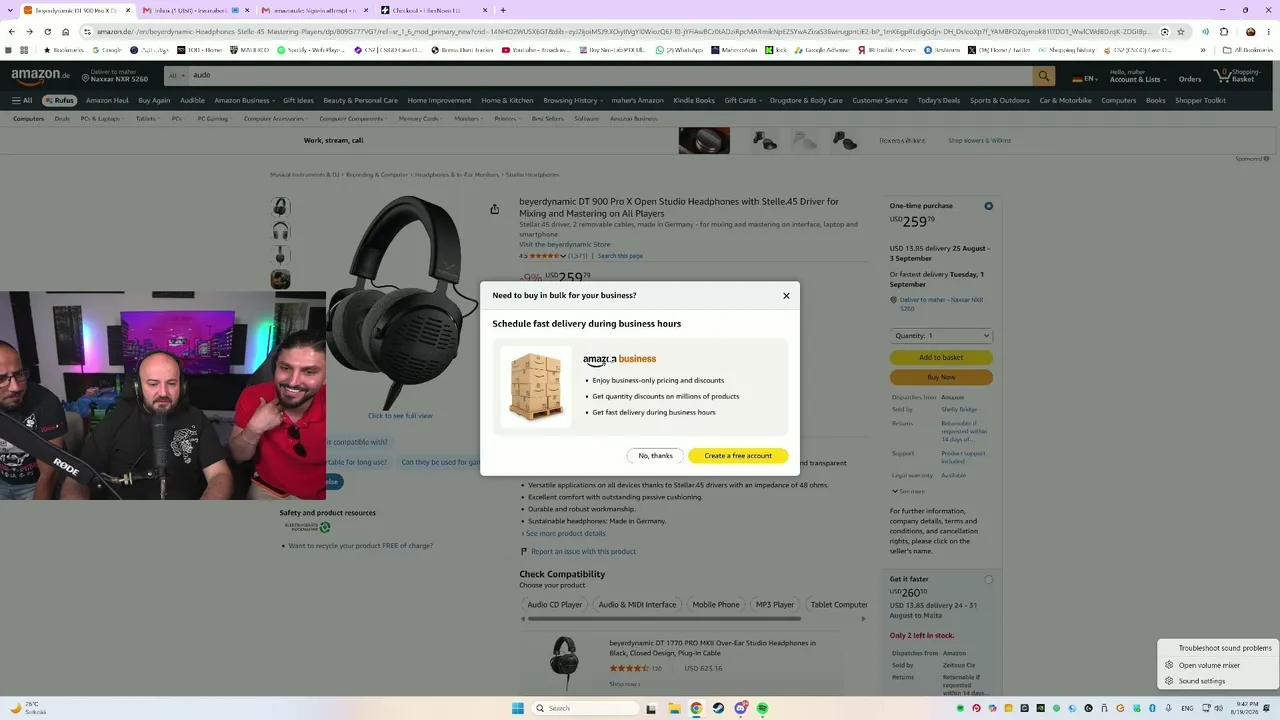
Task: Open a new browser tab
Action: pyautogui.click(x=503, y=10)
